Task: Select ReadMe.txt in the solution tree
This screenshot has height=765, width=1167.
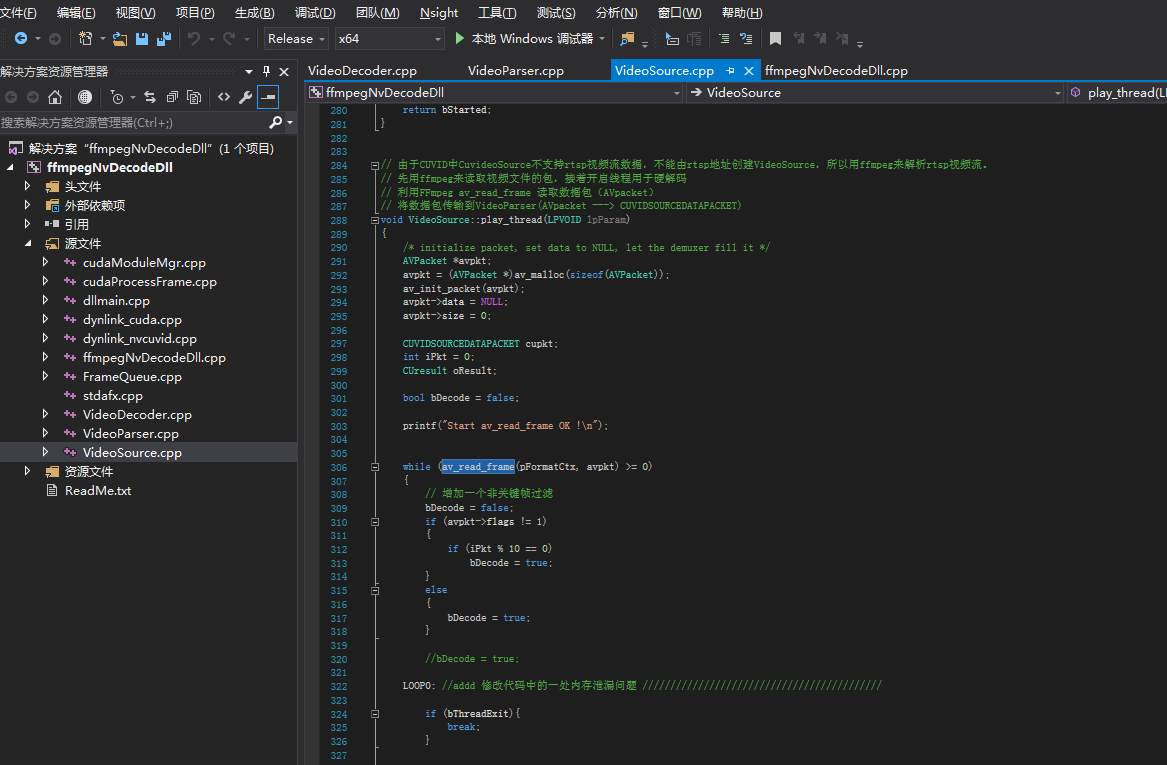Action: tap(98, 491)
